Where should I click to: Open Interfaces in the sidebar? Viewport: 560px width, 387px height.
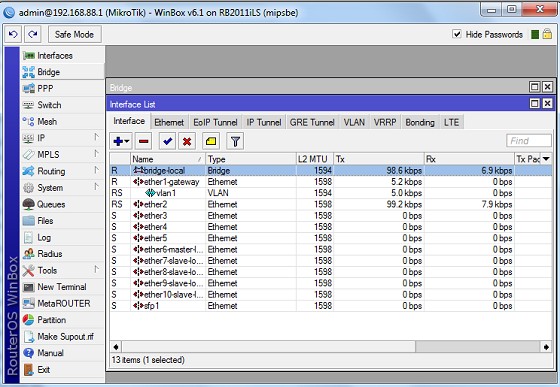[x=62, y=56]
